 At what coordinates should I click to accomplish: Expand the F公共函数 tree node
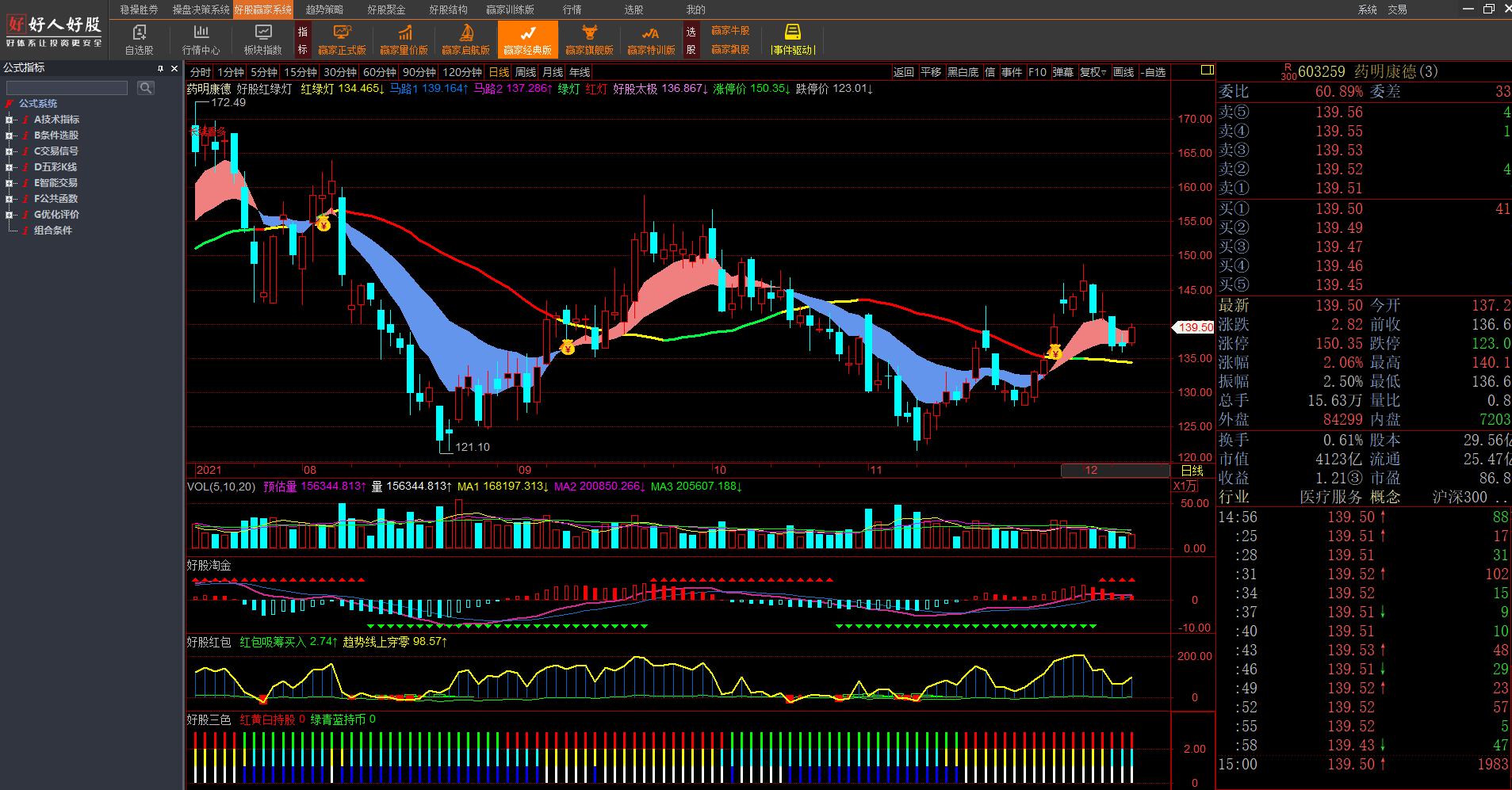click(x=9, y=199)
